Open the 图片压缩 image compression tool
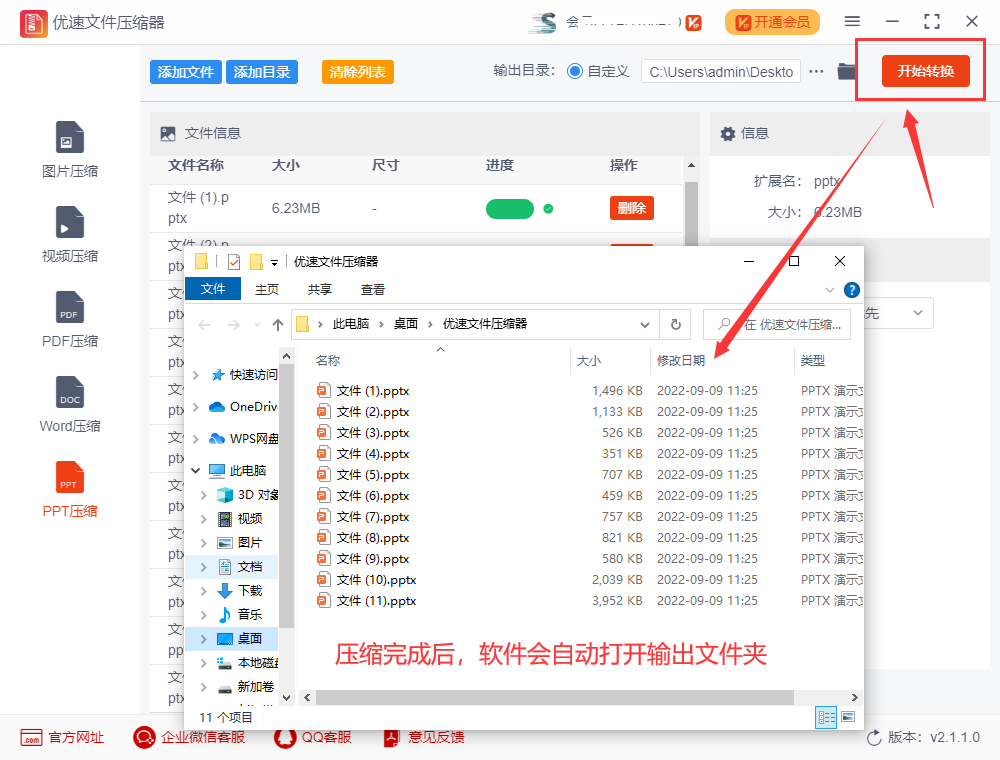Viewport: 1000px width, 760px height. point(70,150)
